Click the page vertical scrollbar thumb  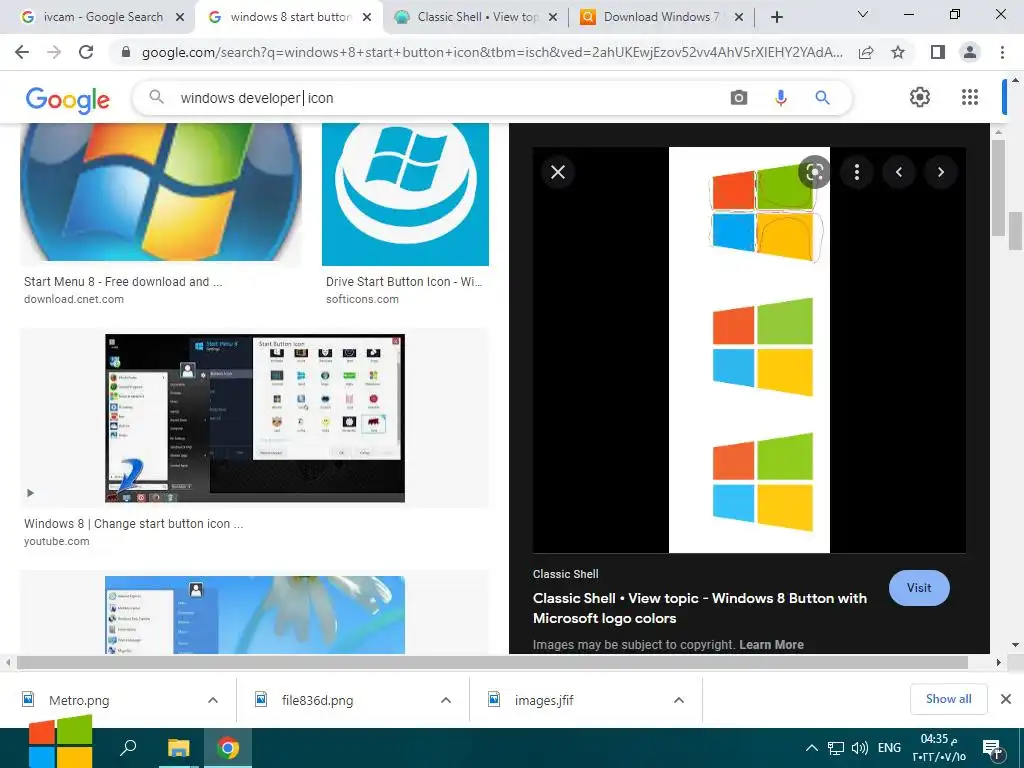[1016, 231]
